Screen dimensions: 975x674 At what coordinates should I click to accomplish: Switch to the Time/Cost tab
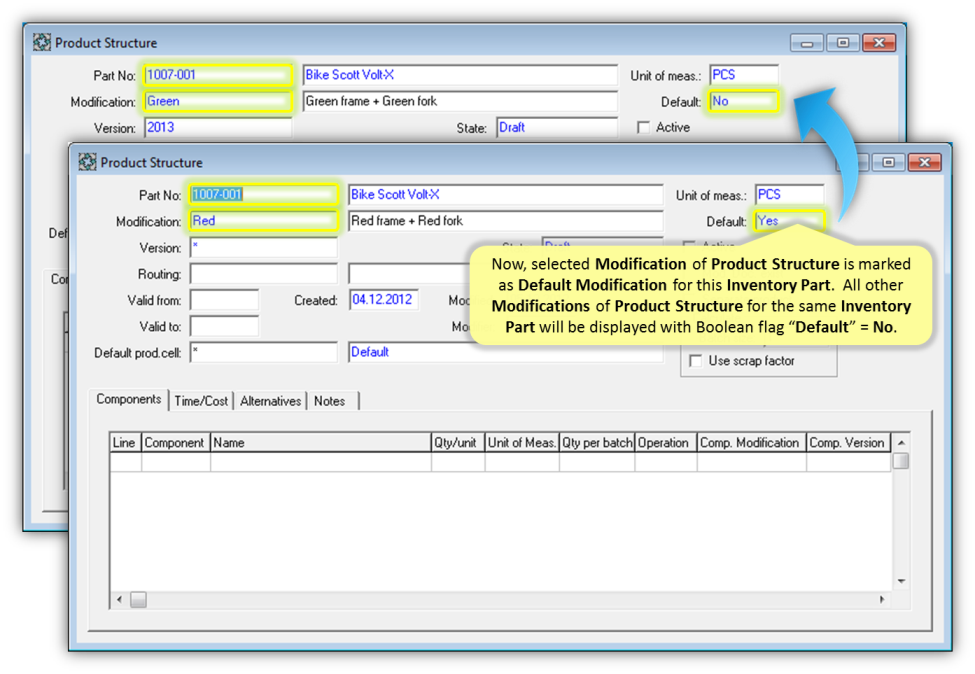[x=201, y=401]
